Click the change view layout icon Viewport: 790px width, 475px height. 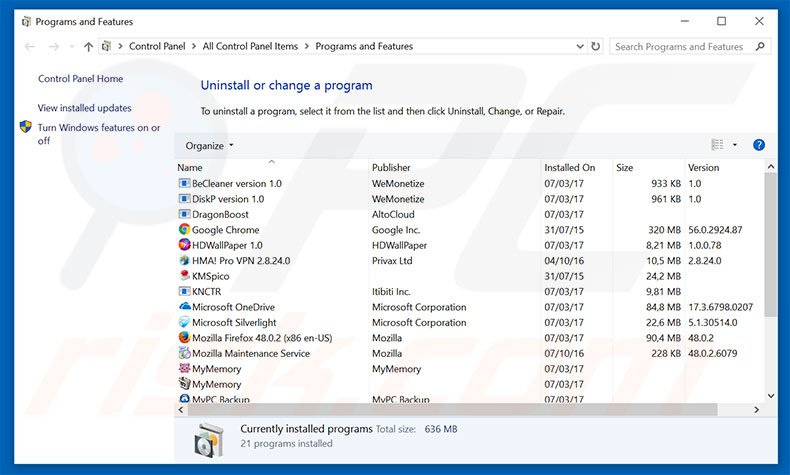717,145
